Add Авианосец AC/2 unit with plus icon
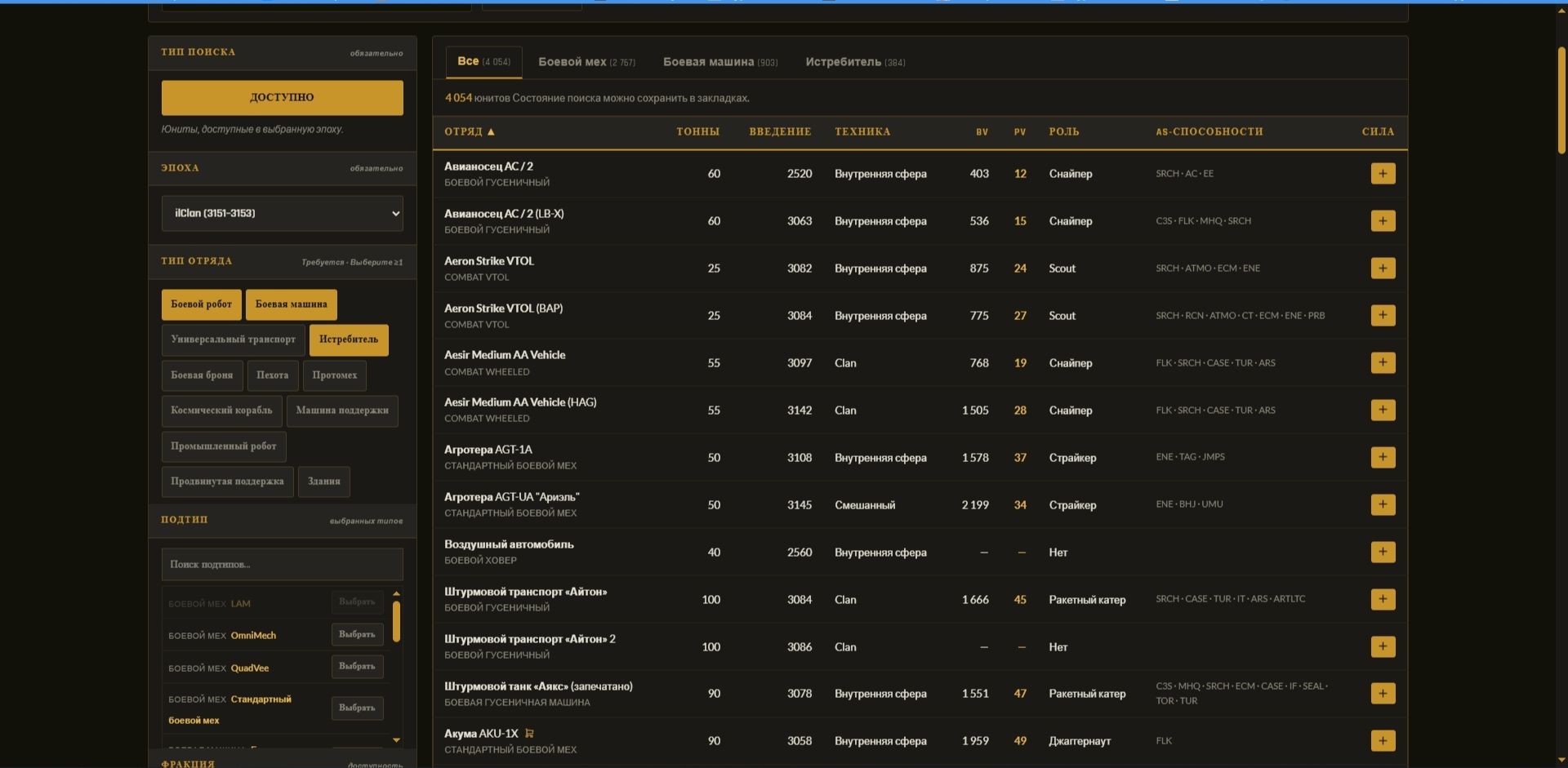This screenshot has width=1568, height=768. point(1383,173)
